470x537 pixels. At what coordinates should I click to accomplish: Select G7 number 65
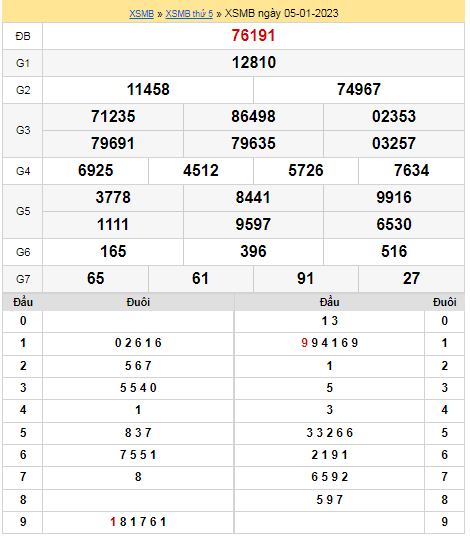pos(95,278)
